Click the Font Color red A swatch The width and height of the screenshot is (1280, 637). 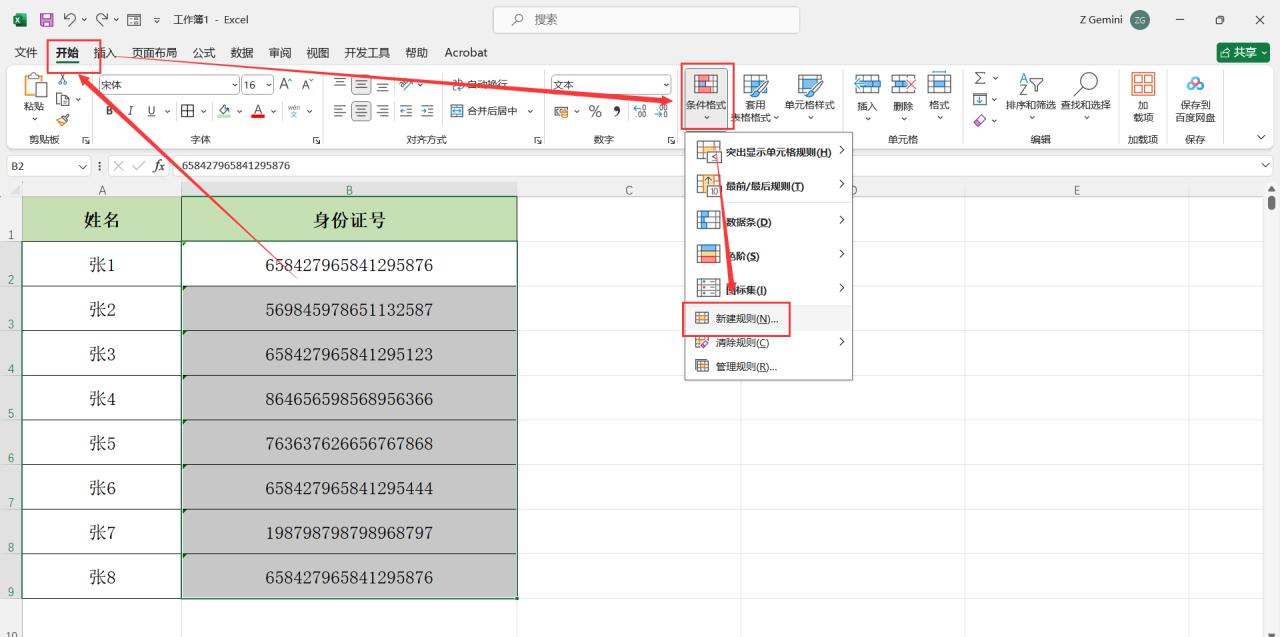tap(259, 111)
